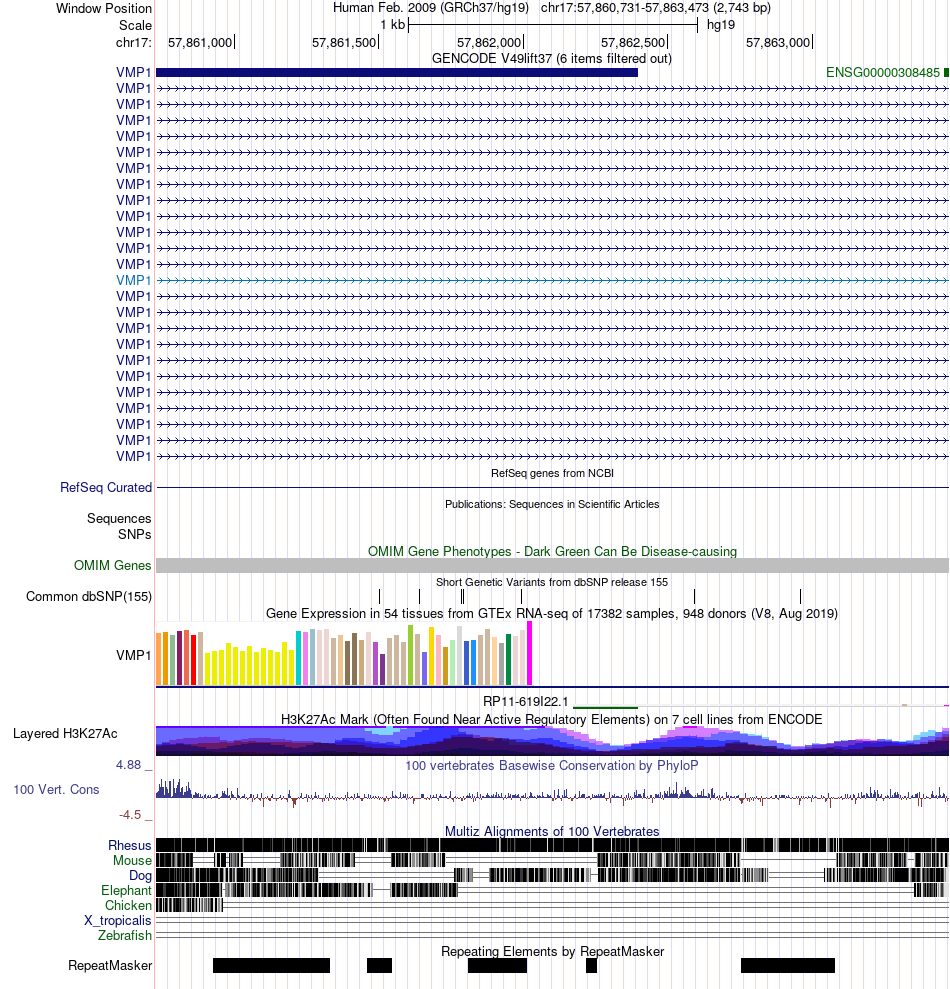950x989 pixels.
Task: Click the gray OMIM Genes bar
Action: (x=552, y=565)
